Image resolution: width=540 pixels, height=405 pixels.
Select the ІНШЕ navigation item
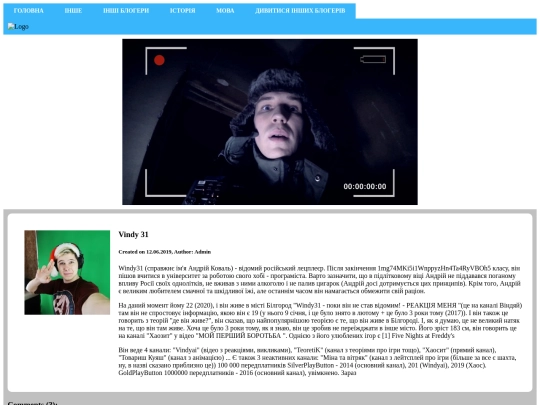(73, 11)
